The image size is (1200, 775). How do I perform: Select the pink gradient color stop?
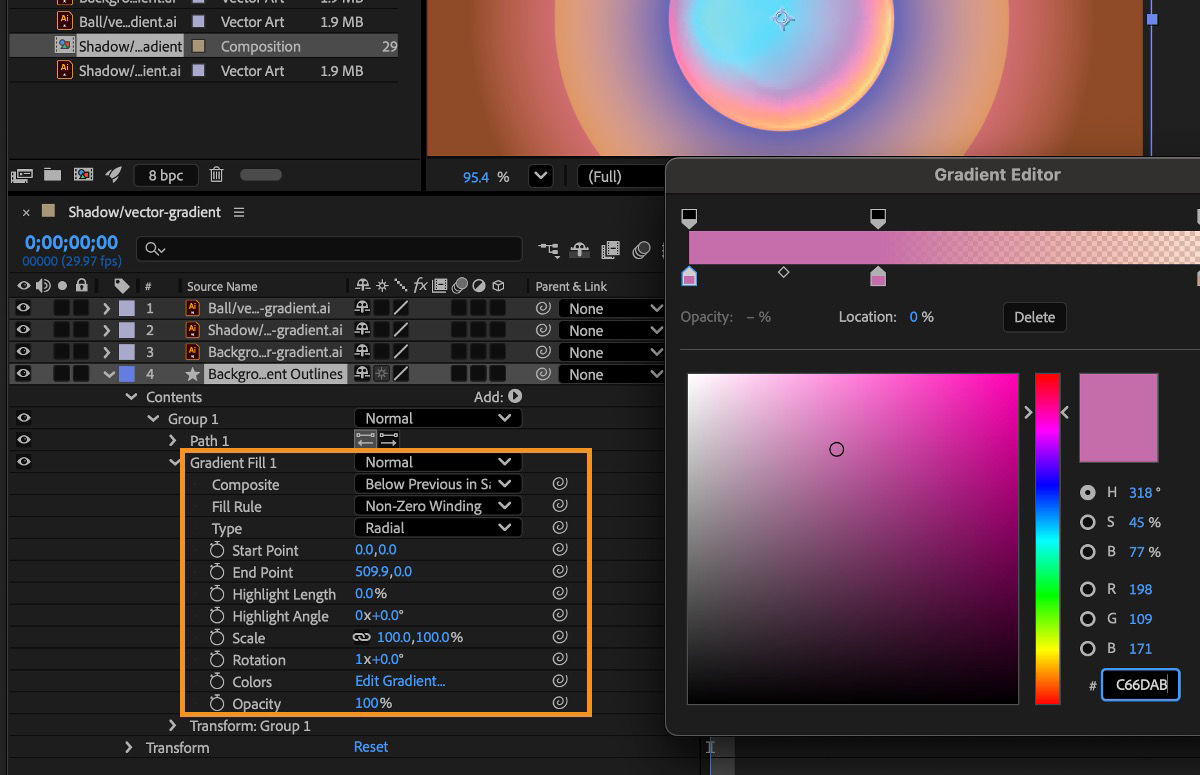[x=878, y=276]
